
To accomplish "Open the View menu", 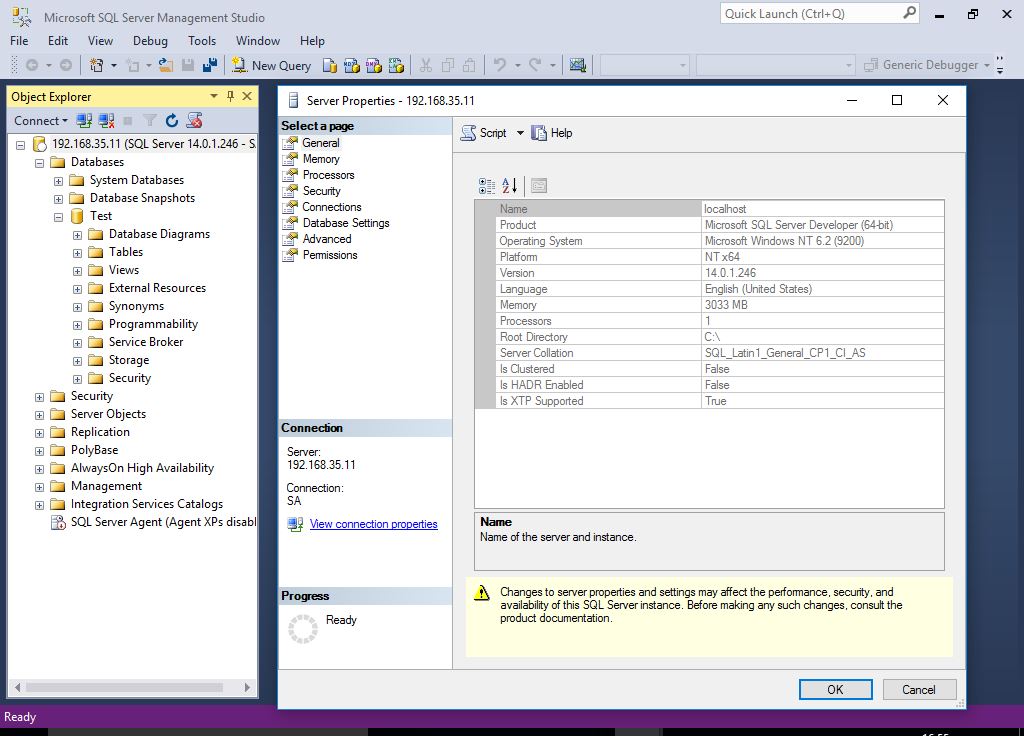I will click(100, 40).
